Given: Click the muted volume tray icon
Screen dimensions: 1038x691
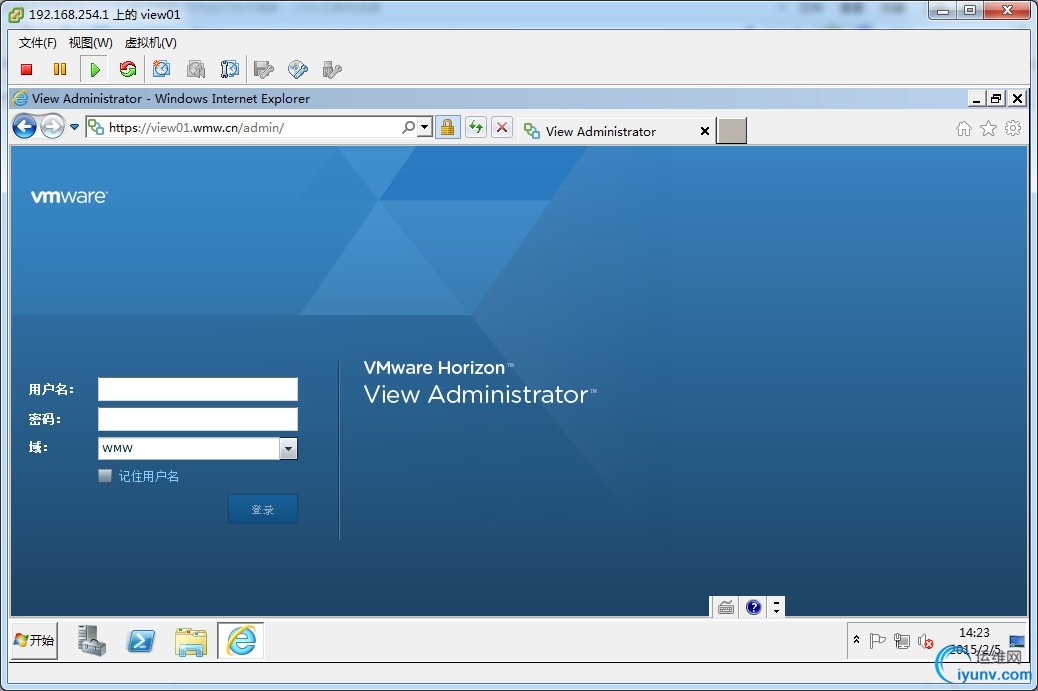Looking at the screenshot, I should (x=925, y=641).
